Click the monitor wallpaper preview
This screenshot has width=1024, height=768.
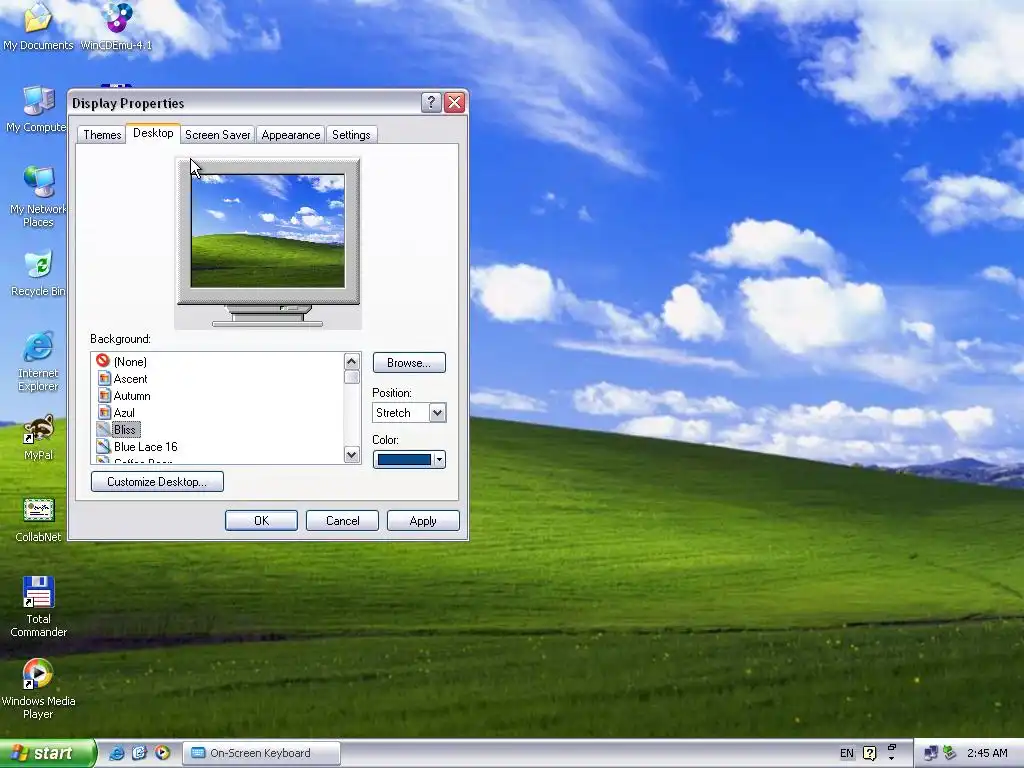[x=268, y=231]
